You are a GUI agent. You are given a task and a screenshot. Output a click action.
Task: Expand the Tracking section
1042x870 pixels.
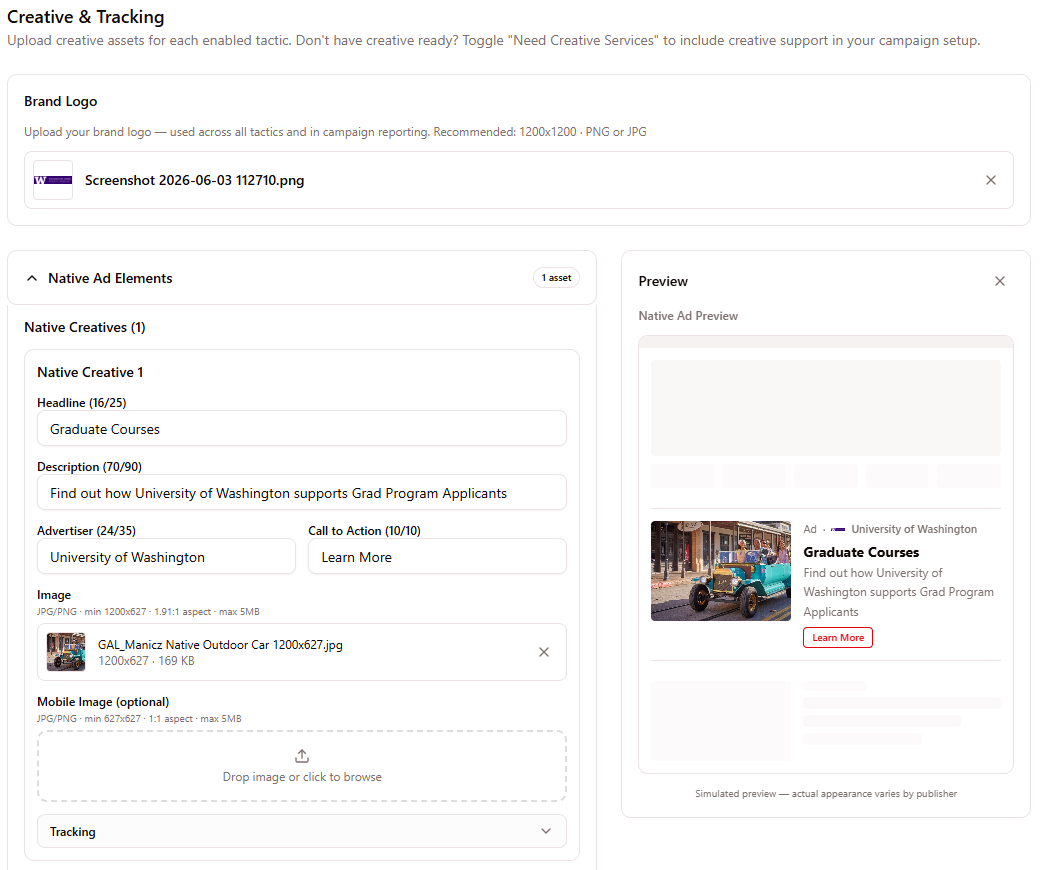pos(302,831)
